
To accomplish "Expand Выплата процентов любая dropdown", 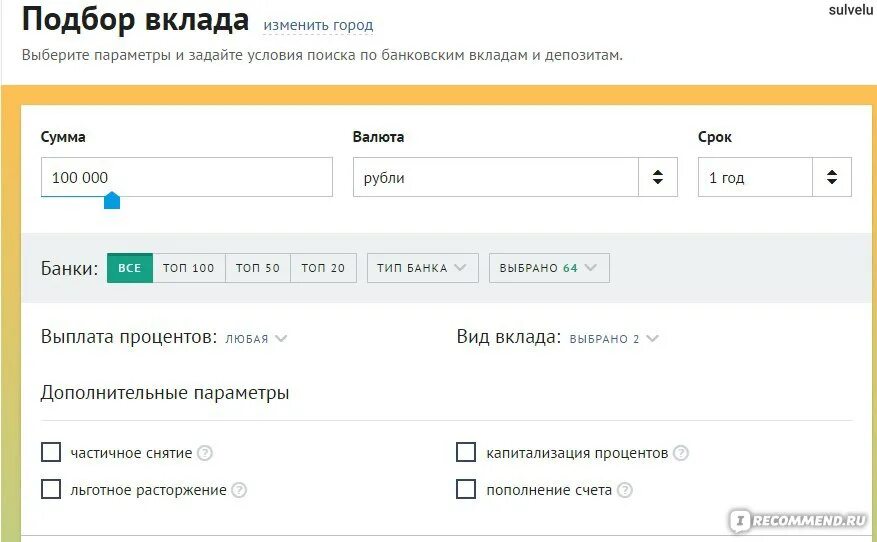I will 256,338.
